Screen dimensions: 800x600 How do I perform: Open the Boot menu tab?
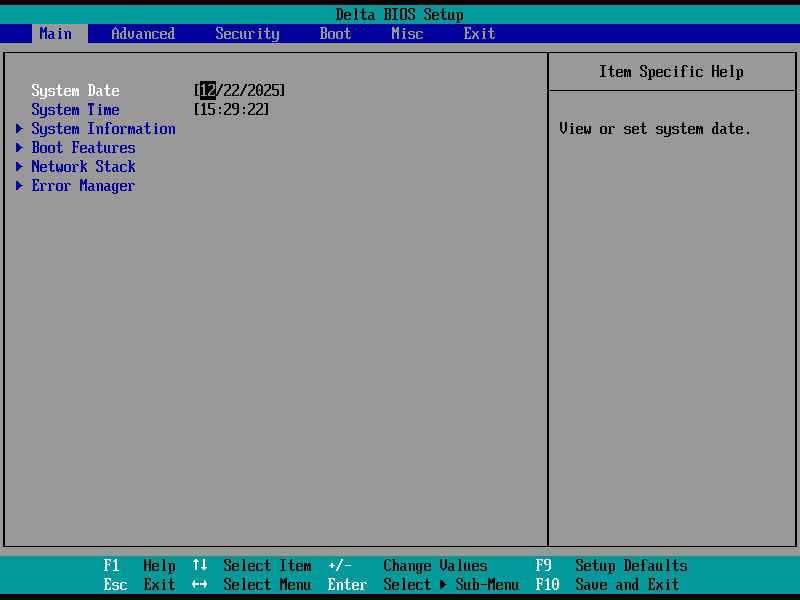(x=335, y=34)
